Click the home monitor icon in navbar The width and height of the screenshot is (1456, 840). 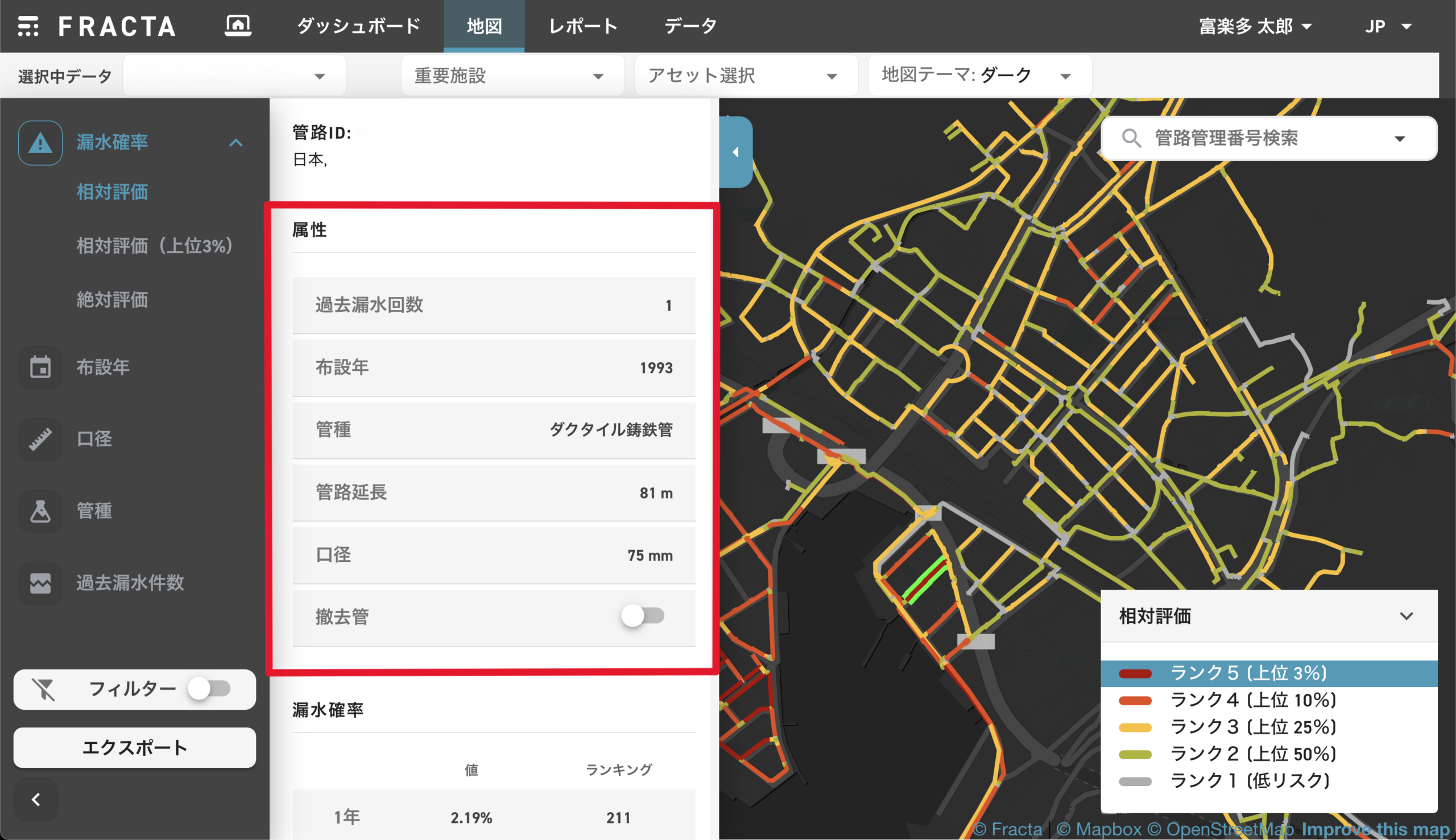238,26
